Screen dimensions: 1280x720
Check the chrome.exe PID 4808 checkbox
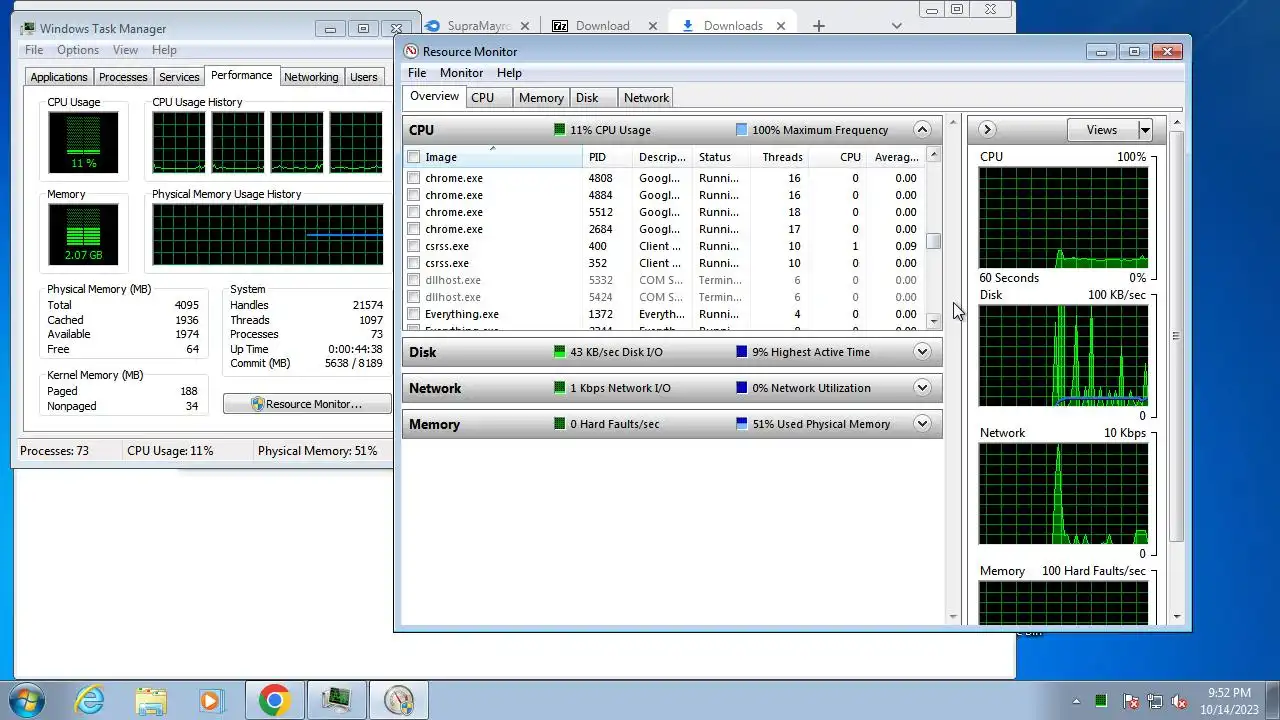pos(413,178)
